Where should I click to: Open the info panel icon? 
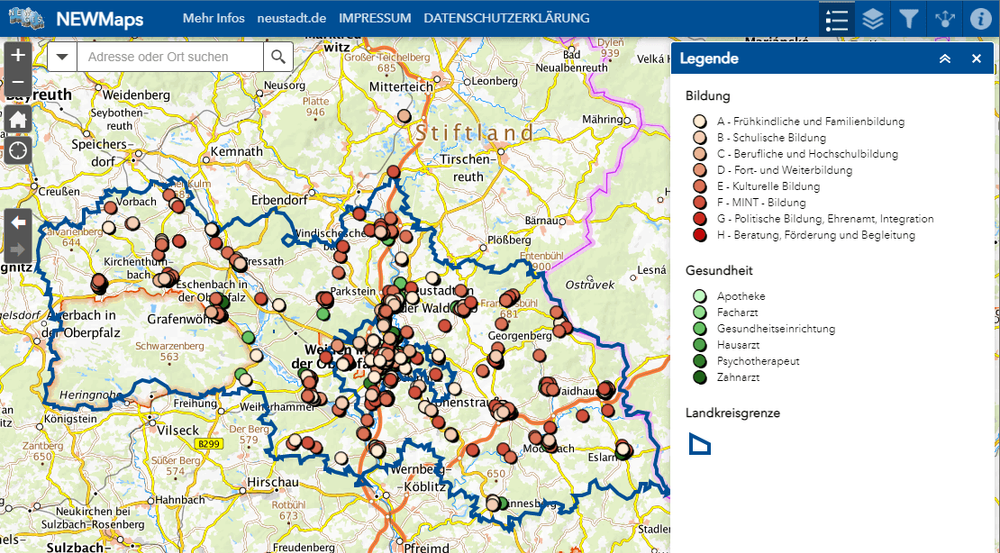(980, 19)
